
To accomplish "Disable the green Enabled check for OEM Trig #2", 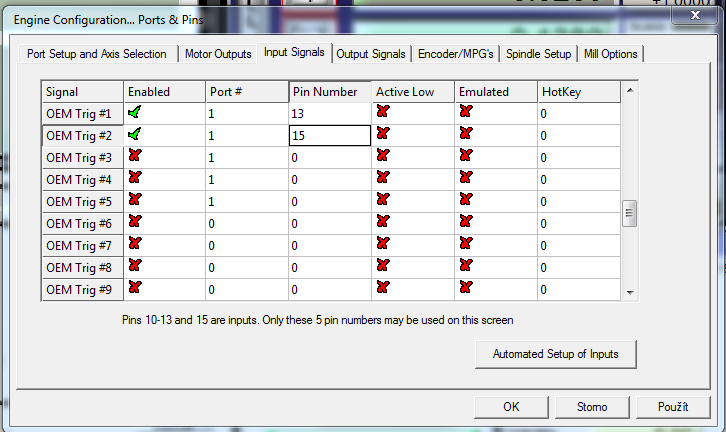I will 135,134.
